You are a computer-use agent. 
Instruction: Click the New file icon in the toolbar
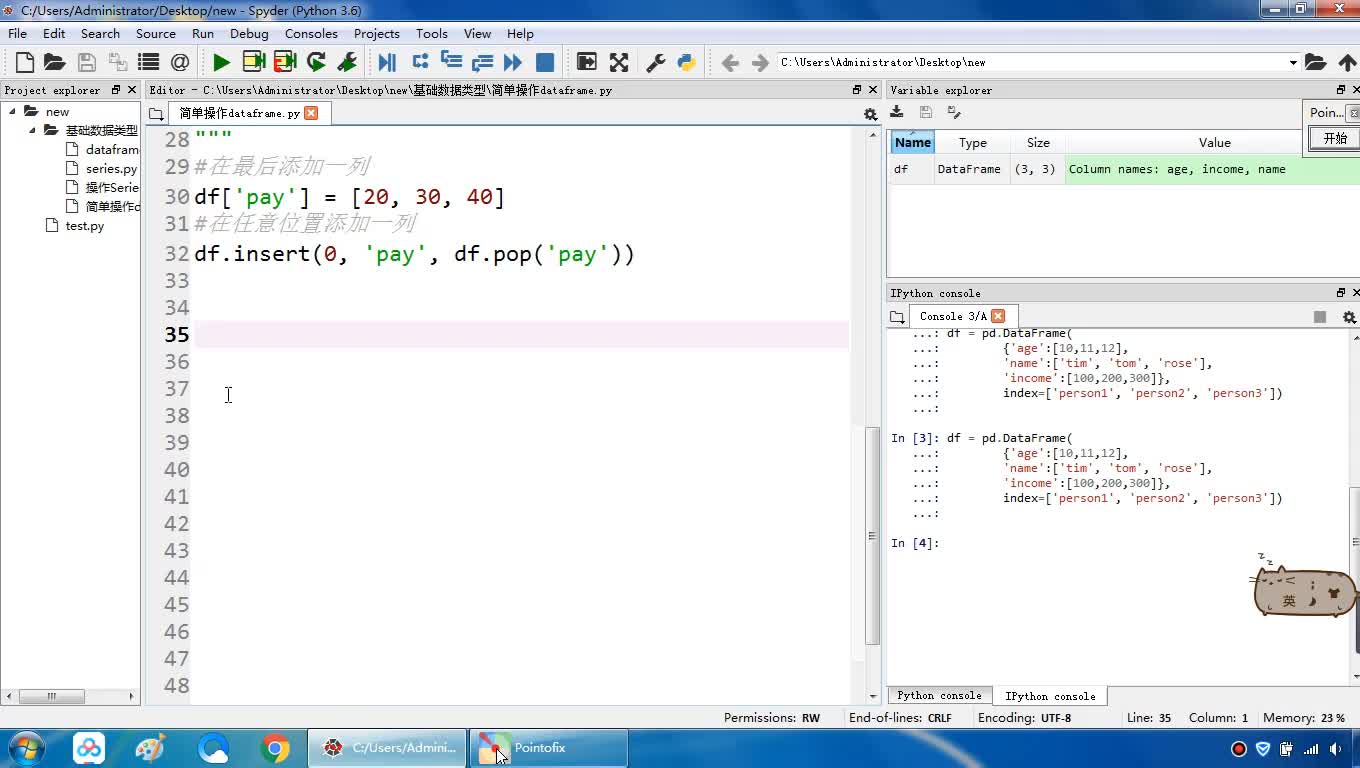tap(25, 62)
